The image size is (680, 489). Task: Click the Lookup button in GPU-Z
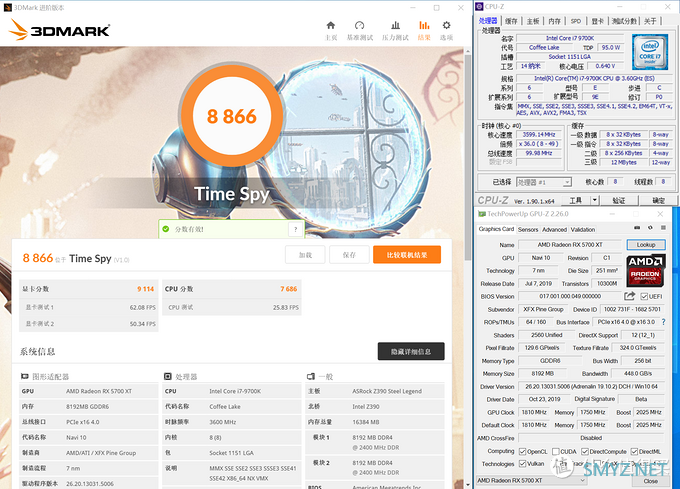coord(646,244)
